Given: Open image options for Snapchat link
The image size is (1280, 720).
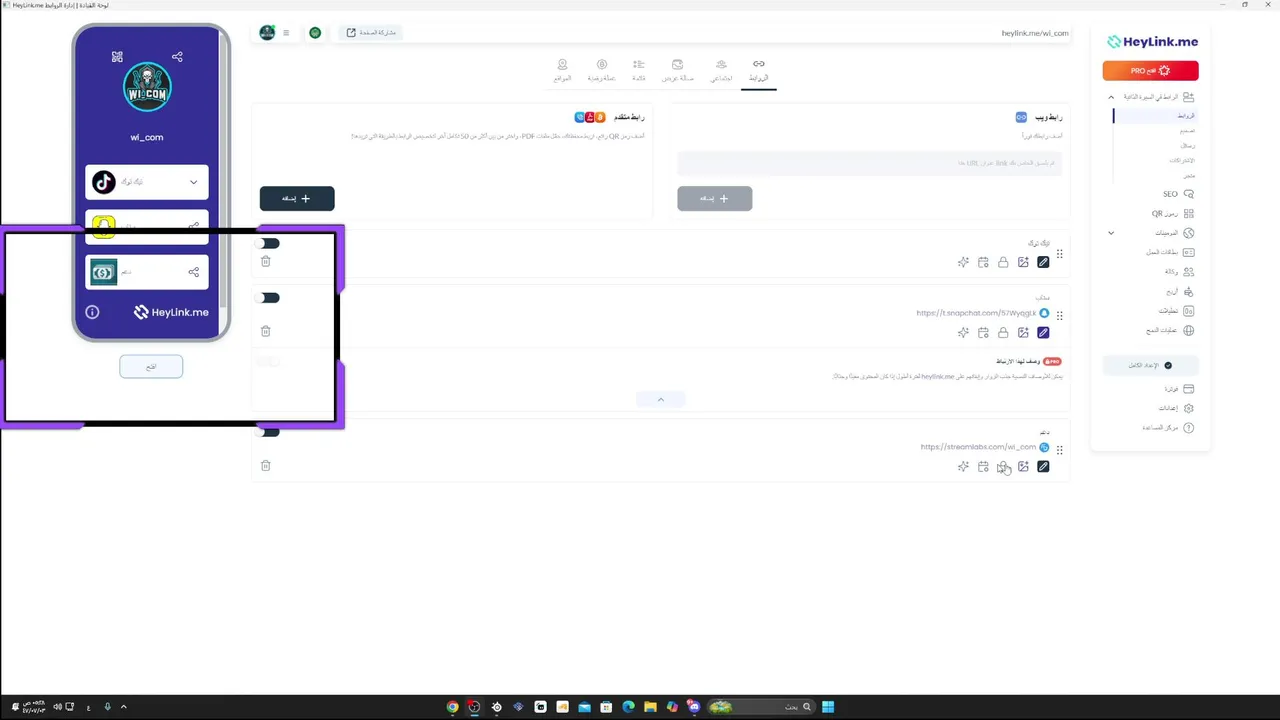Looking at the screenshot, I should (1023, 332).
